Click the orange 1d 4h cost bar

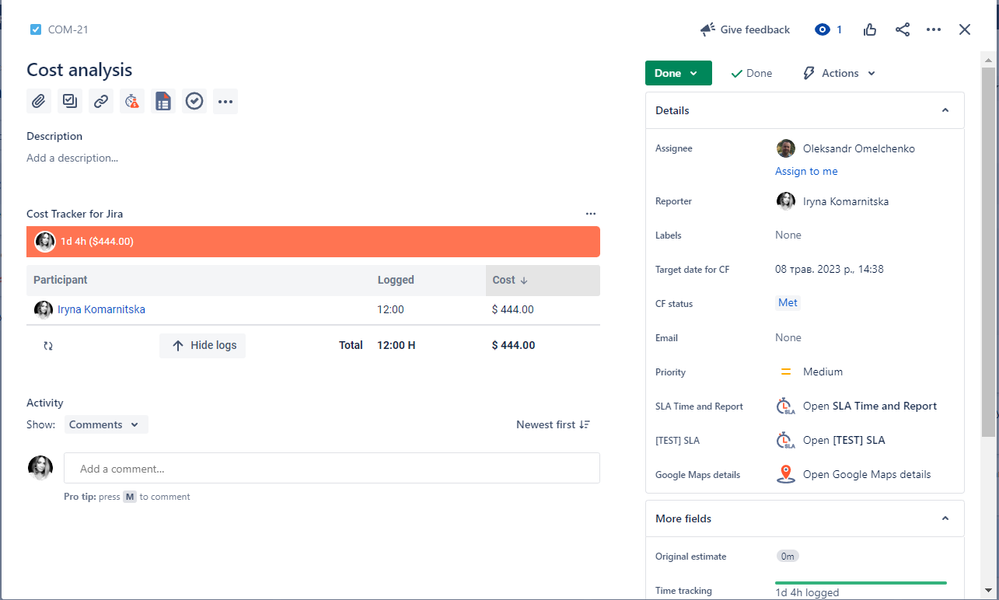(313, 241)
